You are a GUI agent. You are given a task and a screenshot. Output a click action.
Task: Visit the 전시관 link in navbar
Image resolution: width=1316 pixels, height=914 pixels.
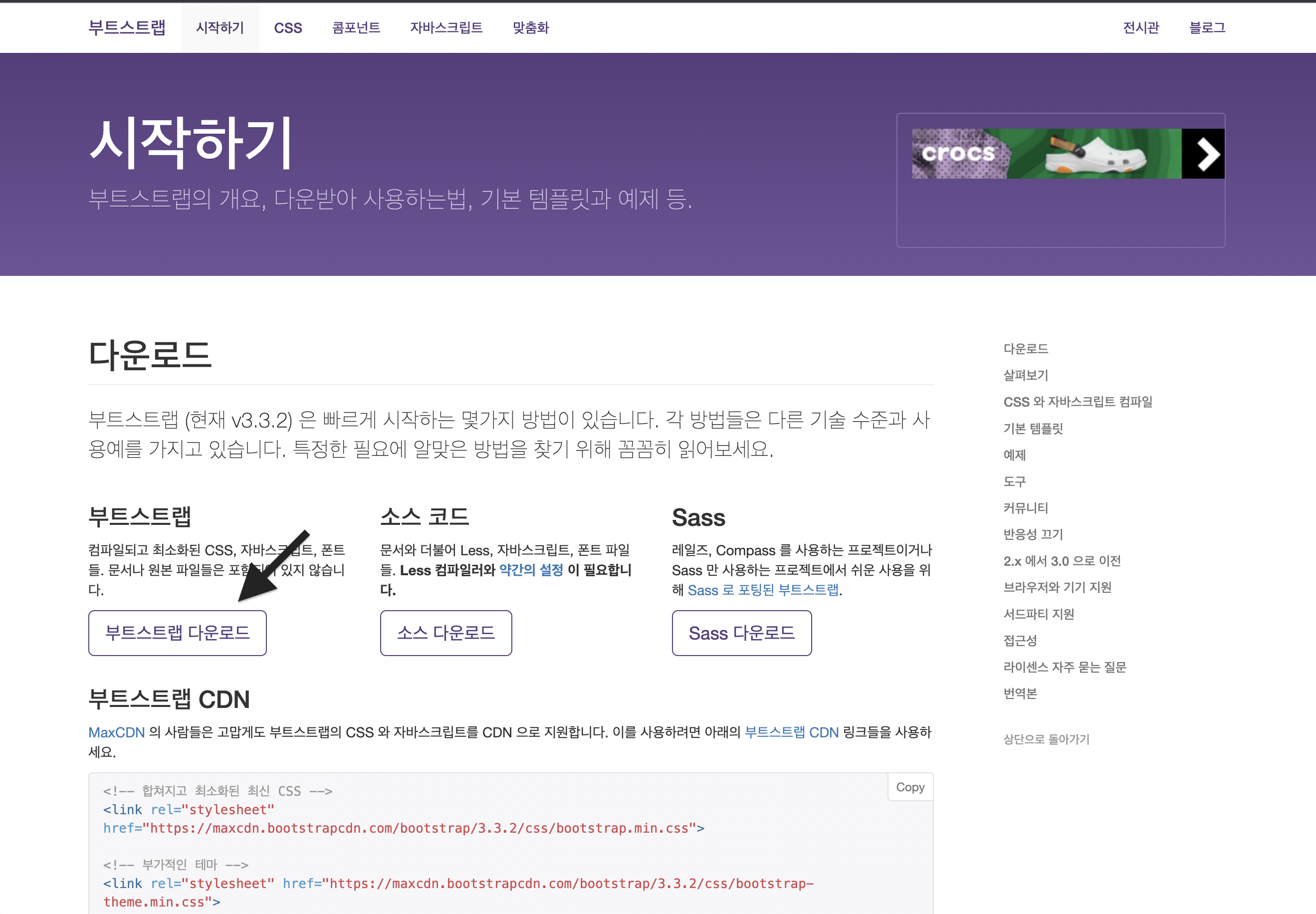[1141, 27]
